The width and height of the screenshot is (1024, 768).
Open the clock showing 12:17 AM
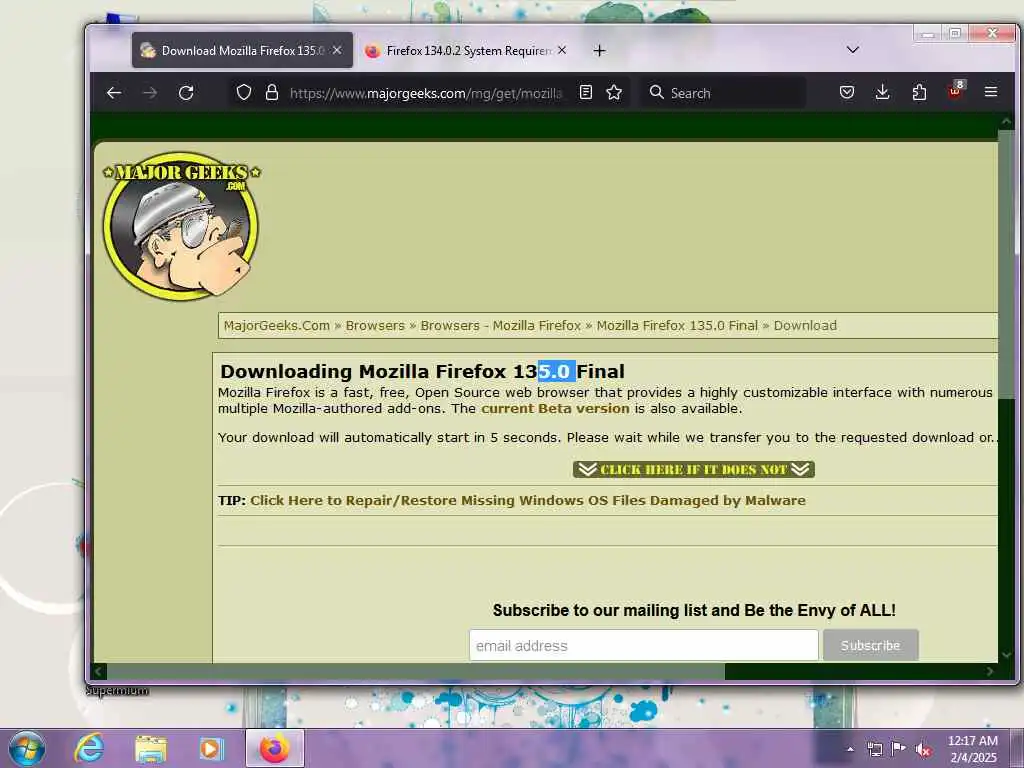point(973,749)
